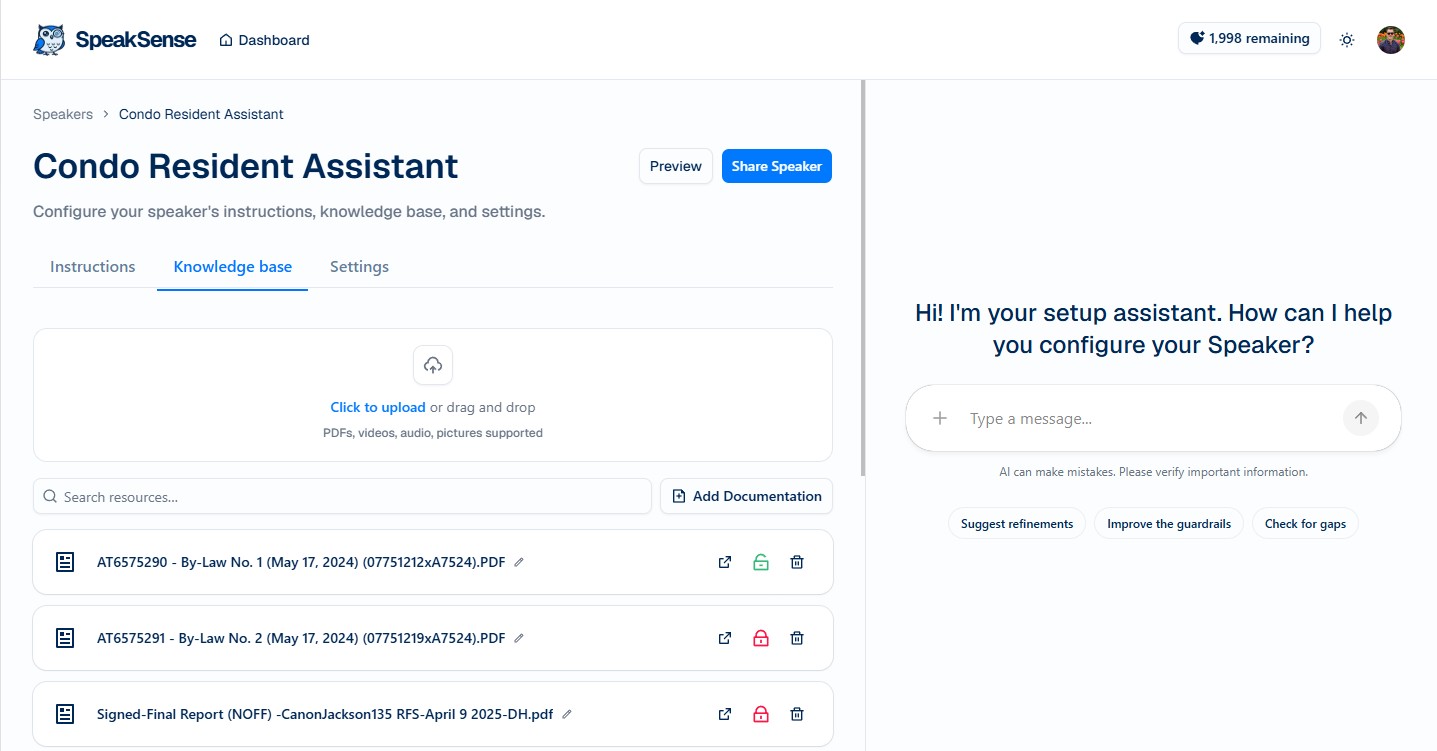Viewport: 1437px width, 751px height.
Task: Open the user profile avatar
Action: pos(1391,40)
